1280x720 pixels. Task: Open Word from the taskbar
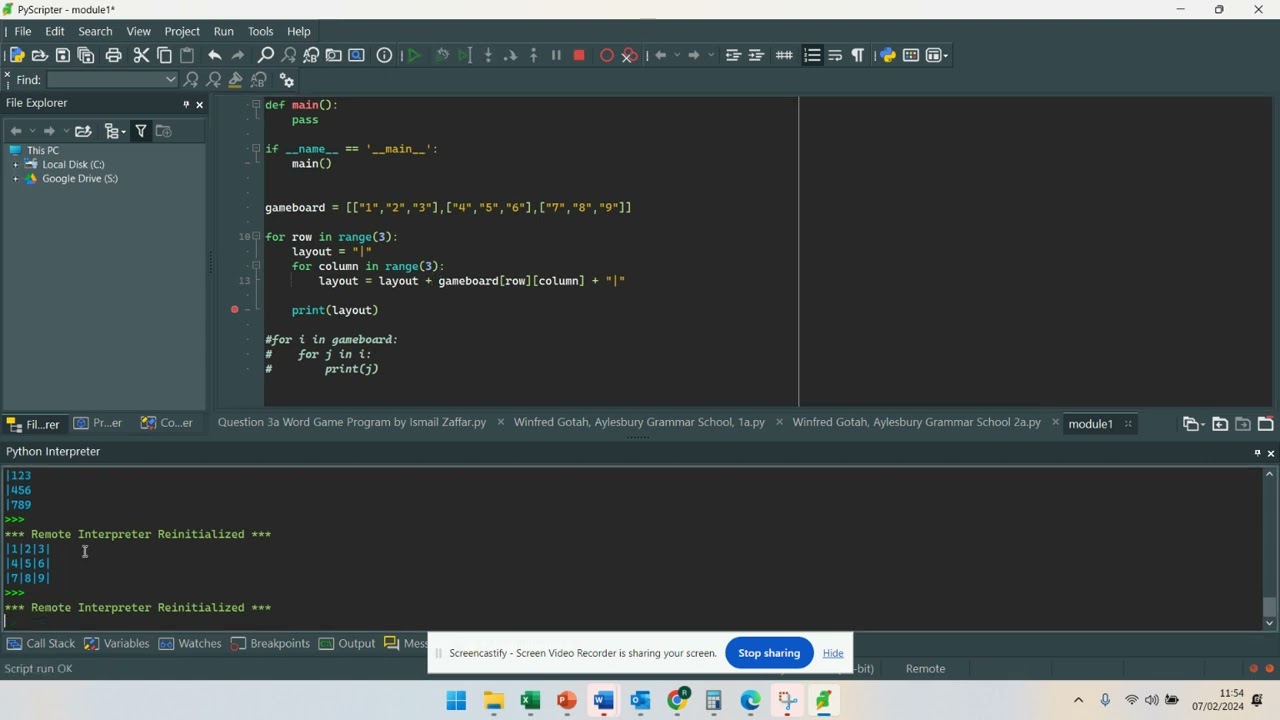coord(603,701)
